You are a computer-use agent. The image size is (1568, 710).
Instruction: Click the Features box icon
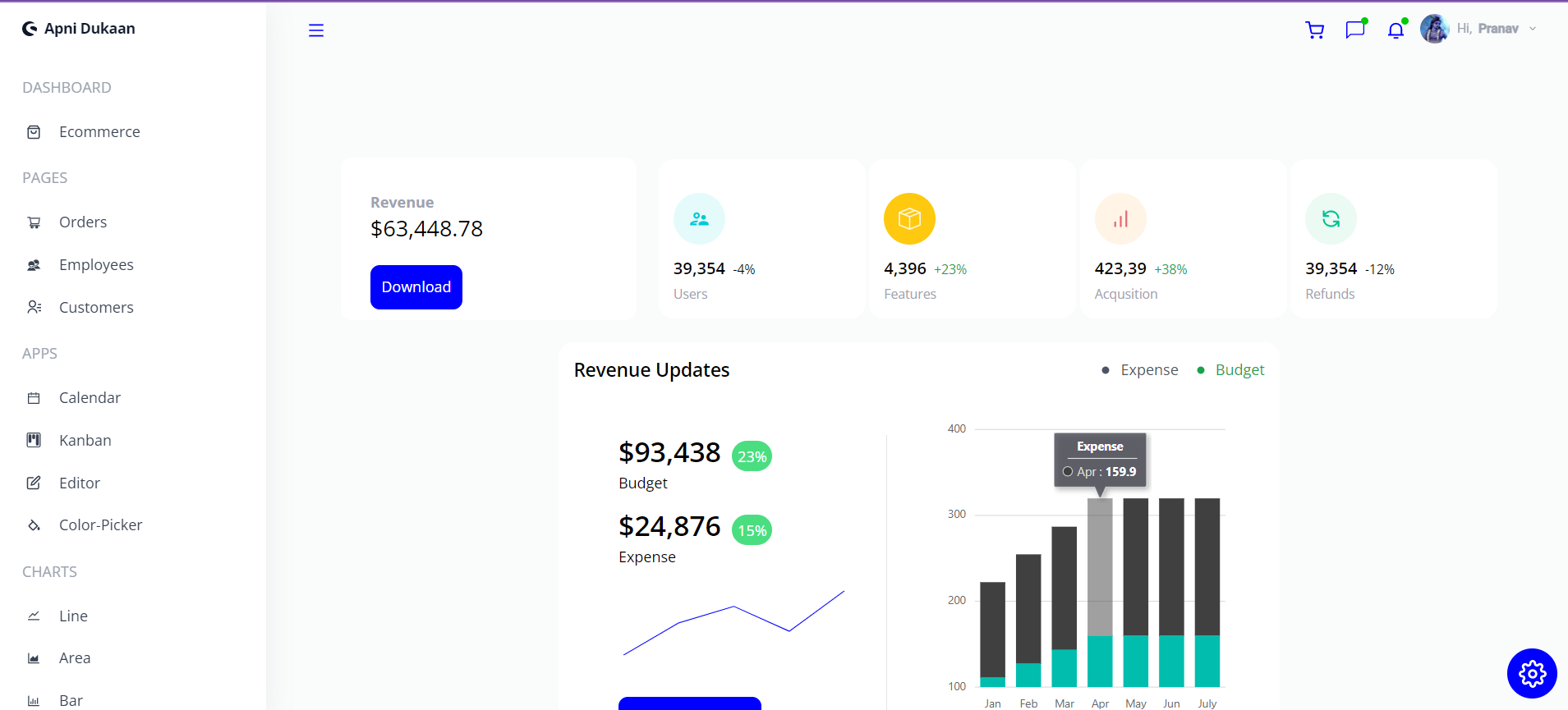tap(909, 219)
